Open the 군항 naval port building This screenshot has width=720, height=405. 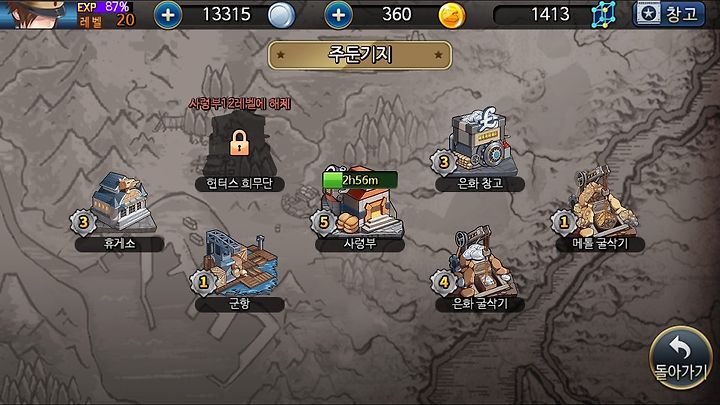tap(241, 263)
